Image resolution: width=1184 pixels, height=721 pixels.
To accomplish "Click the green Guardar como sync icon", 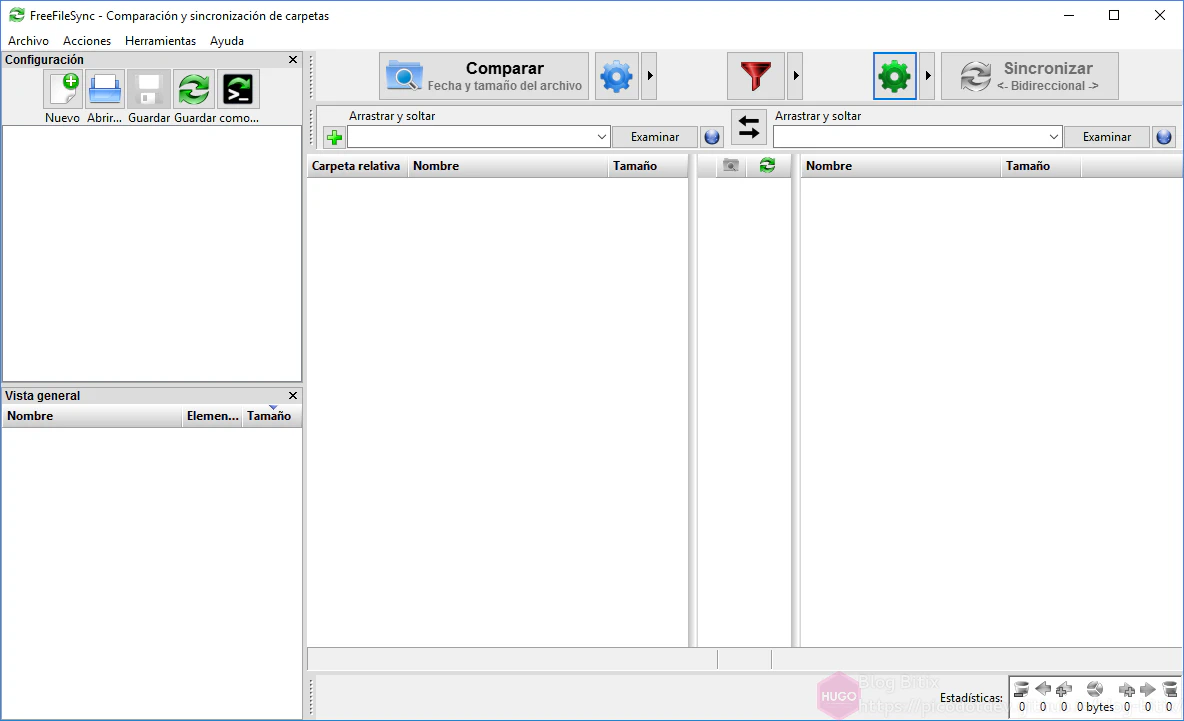I will click(194, 90).
